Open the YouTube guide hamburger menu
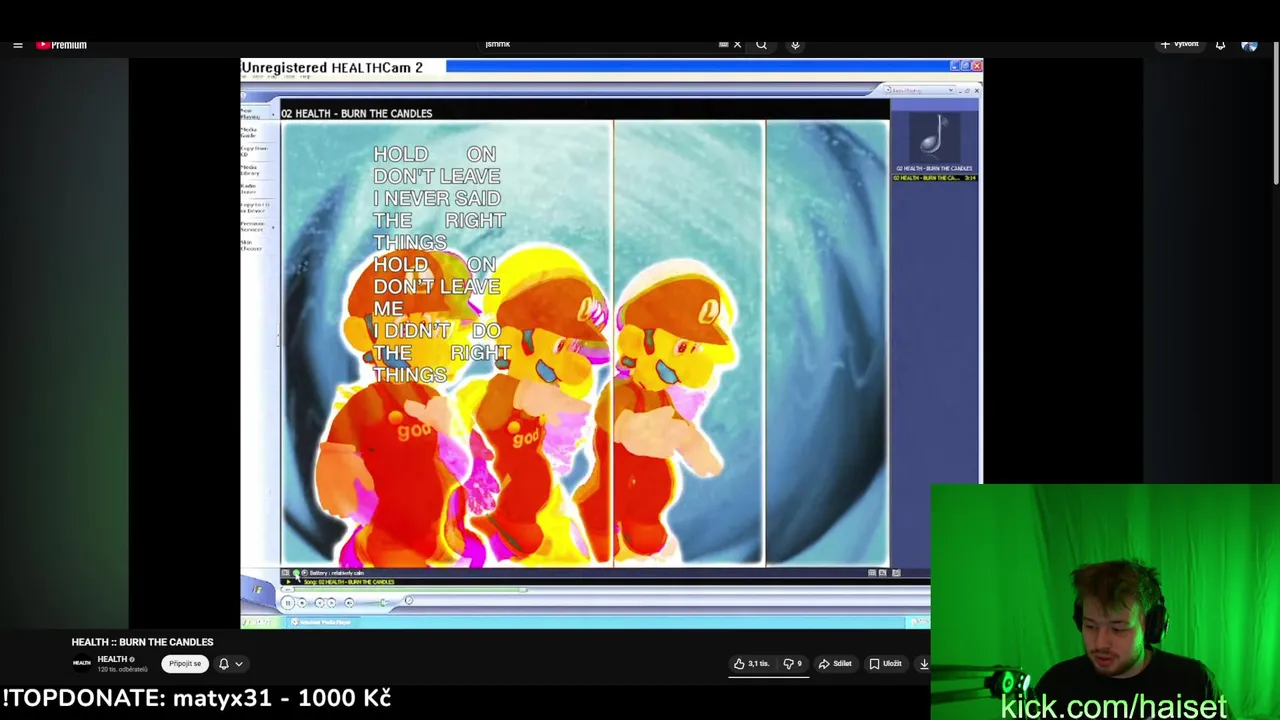This screenshot has height=720, width=1280. point(18,45)
